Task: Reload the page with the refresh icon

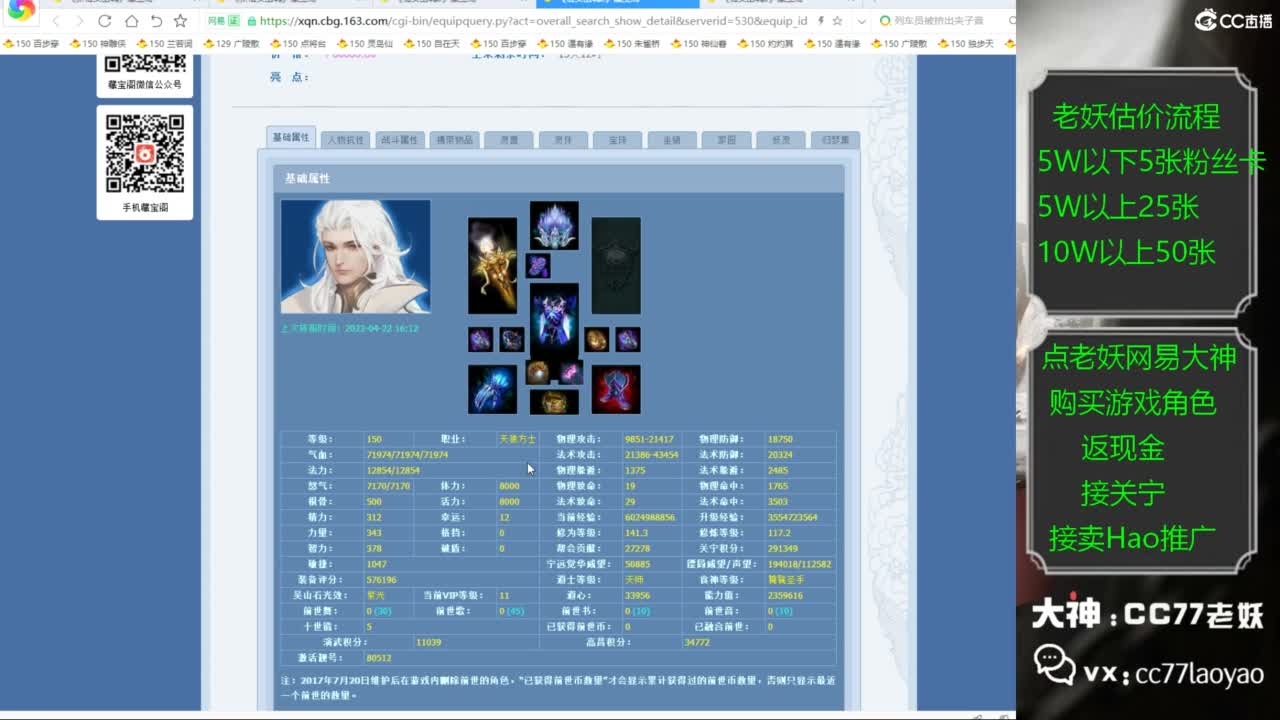Action: [105, 21]
